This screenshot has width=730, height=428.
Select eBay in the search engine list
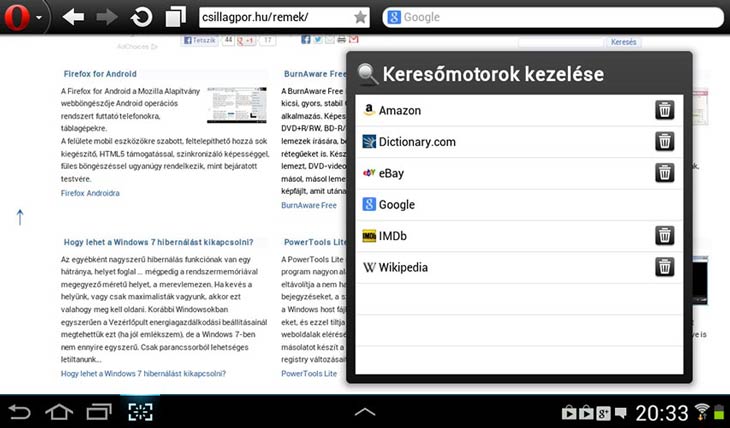pos(519,173)
